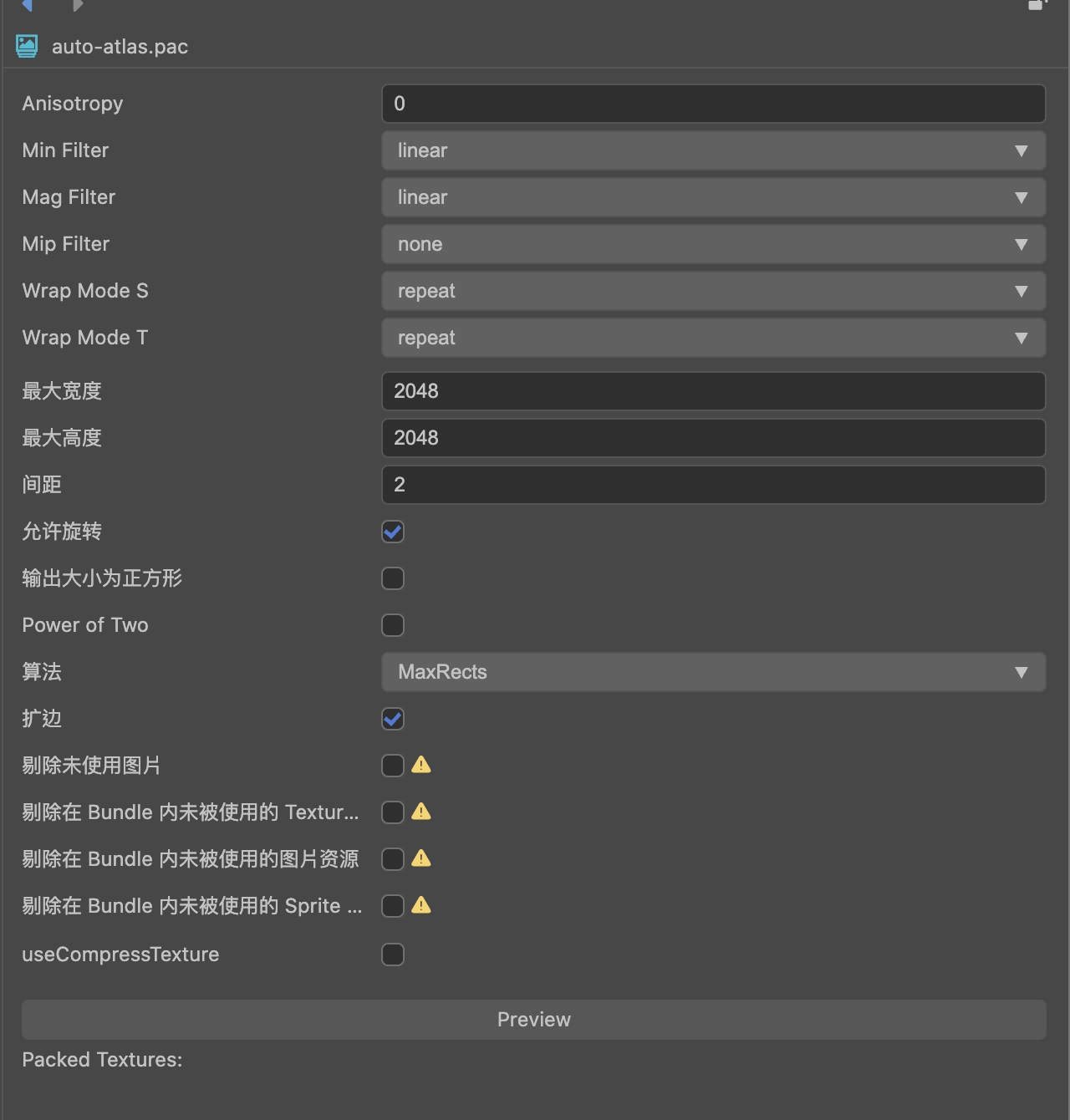This screenshot has height=1120, width=1070.
Task: Uncheck the 扩边 checkbox
Action: click(393, 719)
